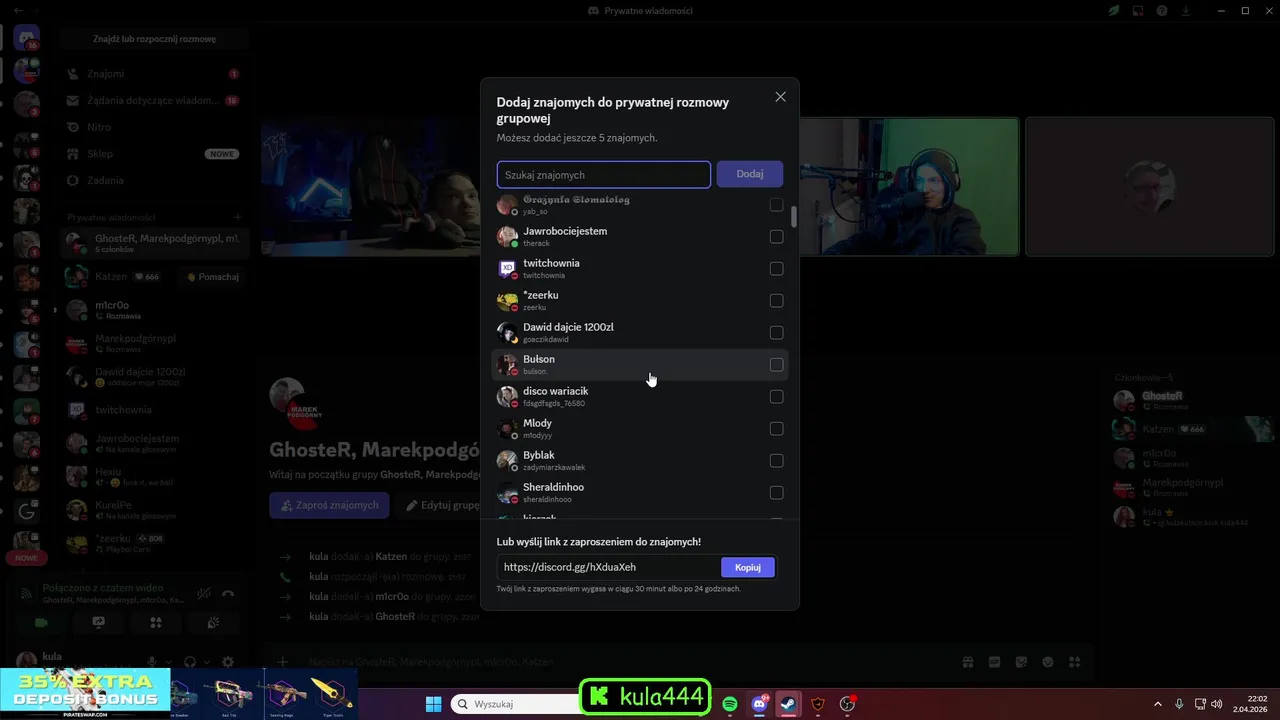Start an activity icon in voice panel
Screen dimensions: 1280x720
(x=156, y=622)
